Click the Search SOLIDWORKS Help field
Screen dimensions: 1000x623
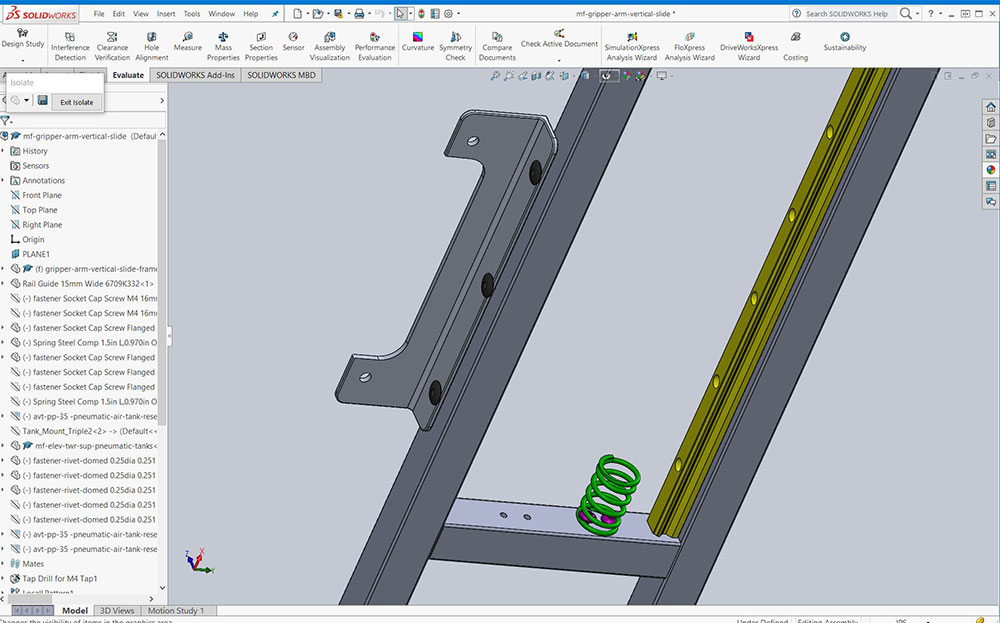point(845,14)
